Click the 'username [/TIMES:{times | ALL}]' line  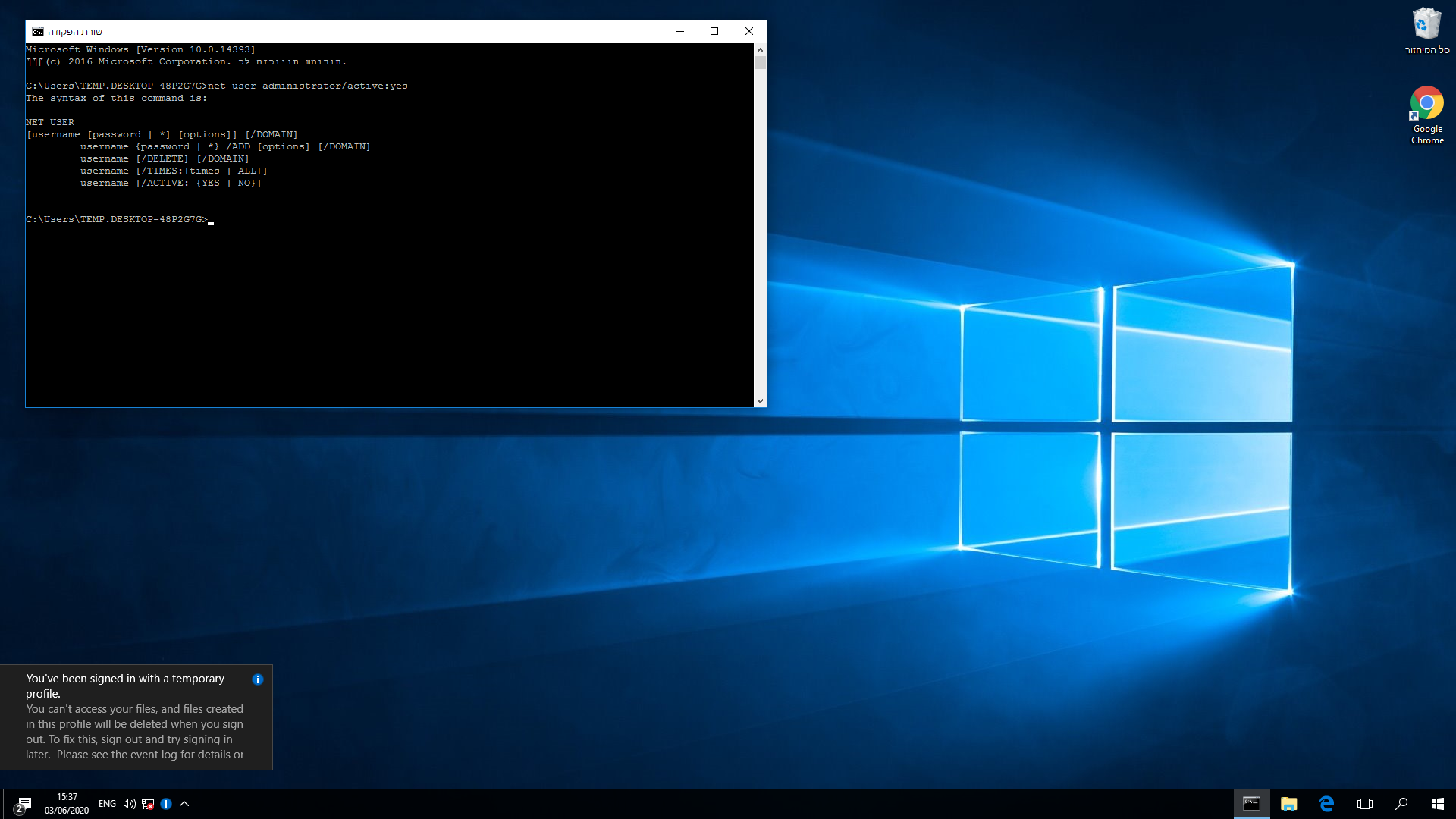174,171
